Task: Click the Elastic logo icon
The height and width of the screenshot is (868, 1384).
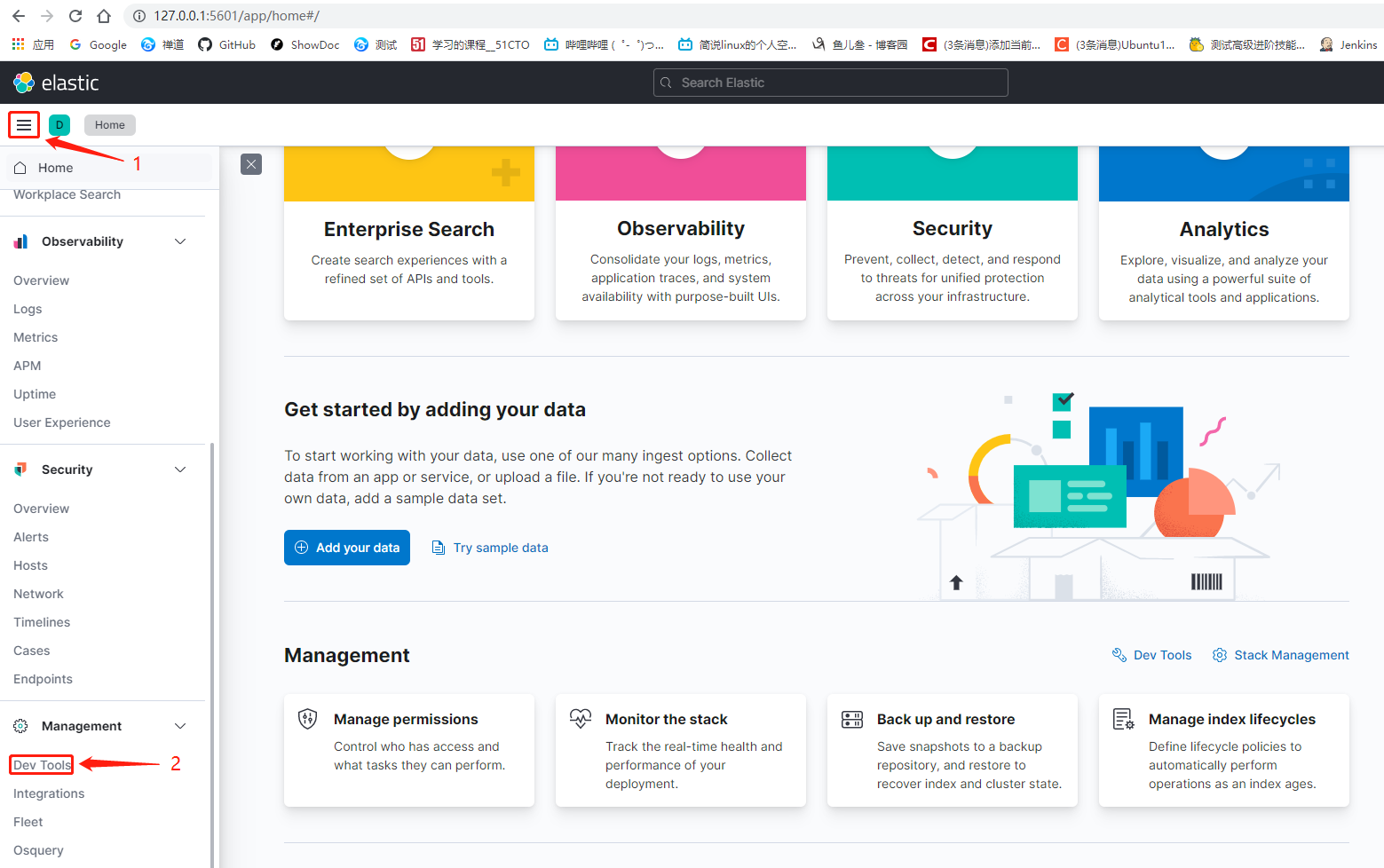Action: click(x=21, y=82)
